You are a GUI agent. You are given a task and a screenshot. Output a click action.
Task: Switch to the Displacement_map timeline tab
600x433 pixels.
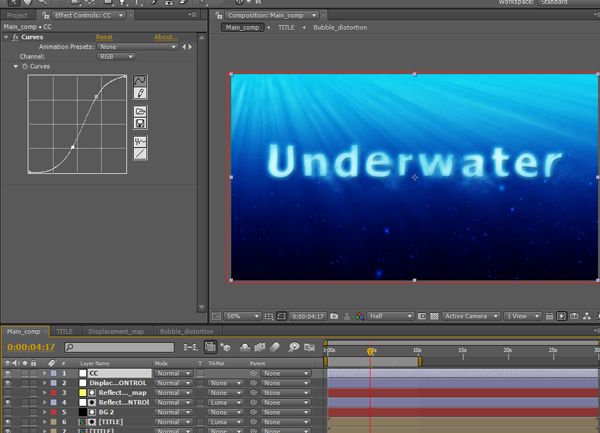pyautogui.click(x=116, y=331)
